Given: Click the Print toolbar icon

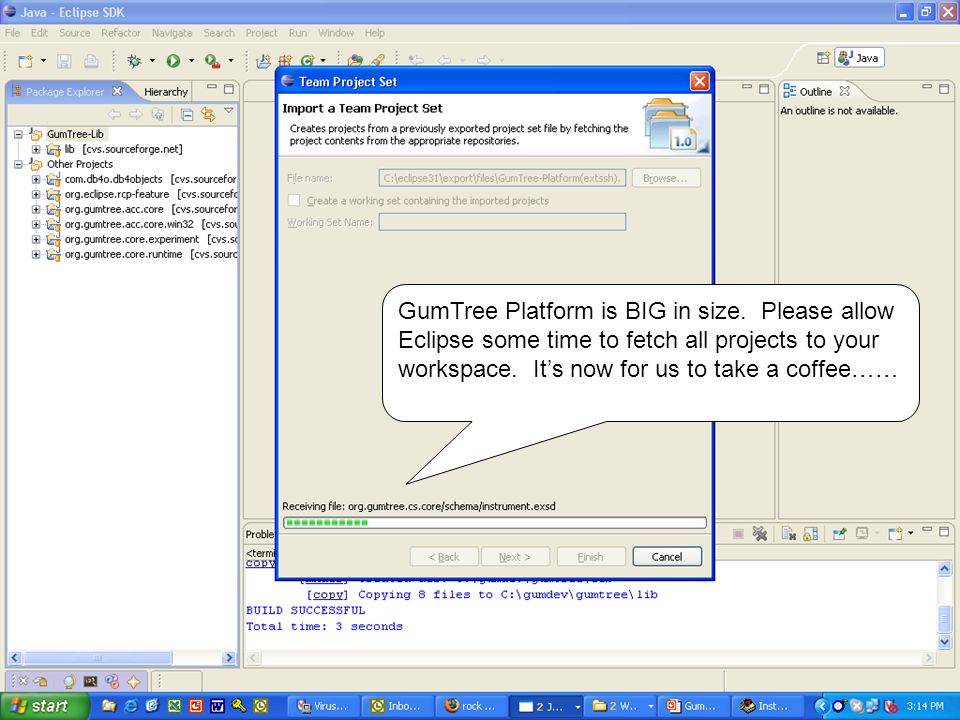Looking at the screenshot, I should [91, 61].
